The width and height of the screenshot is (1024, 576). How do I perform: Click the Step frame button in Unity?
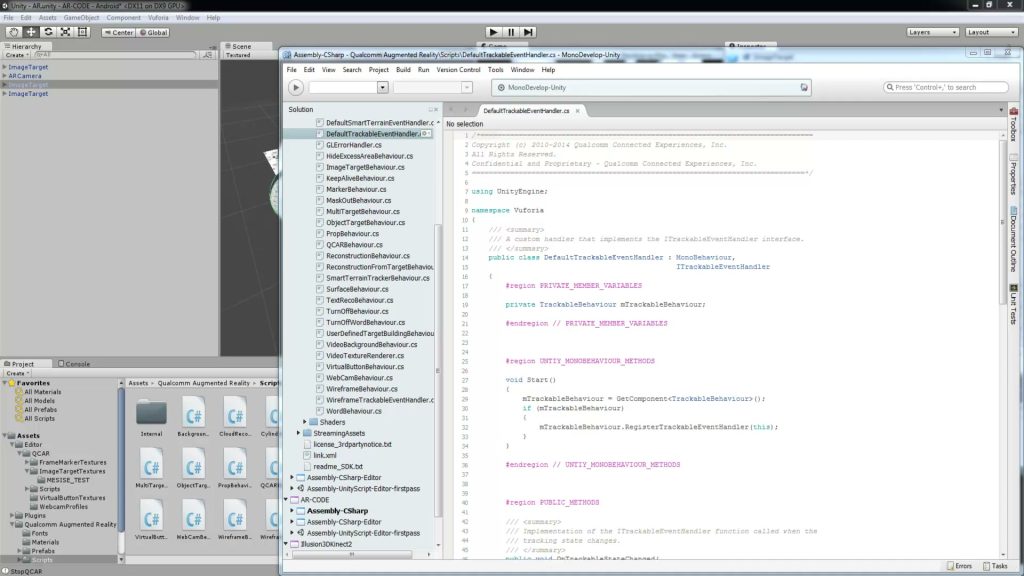[528, 32]
